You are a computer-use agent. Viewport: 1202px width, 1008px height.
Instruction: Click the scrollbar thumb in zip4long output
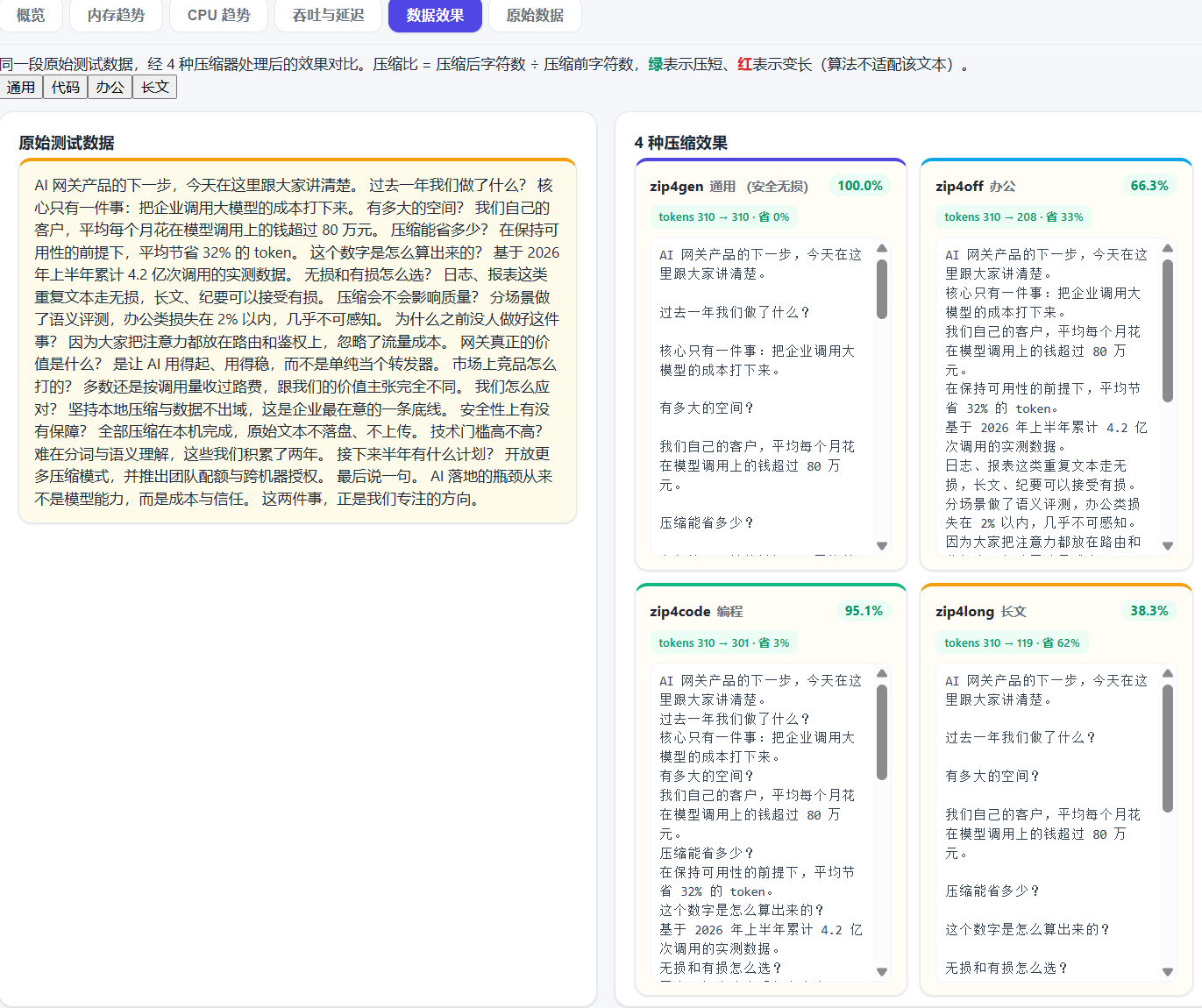coord(1168,749)
